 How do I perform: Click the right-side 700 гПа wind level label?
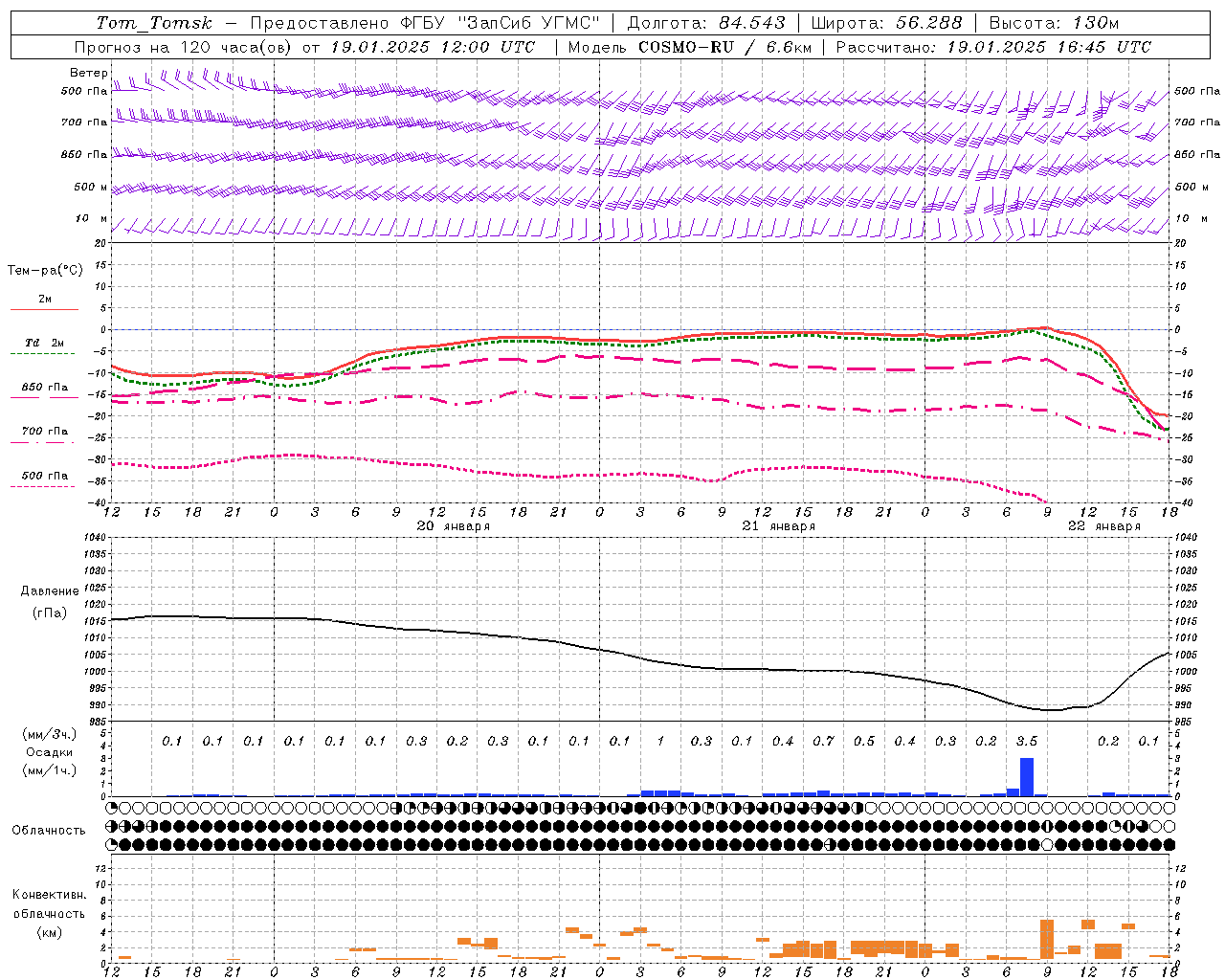coord(1197,122)
